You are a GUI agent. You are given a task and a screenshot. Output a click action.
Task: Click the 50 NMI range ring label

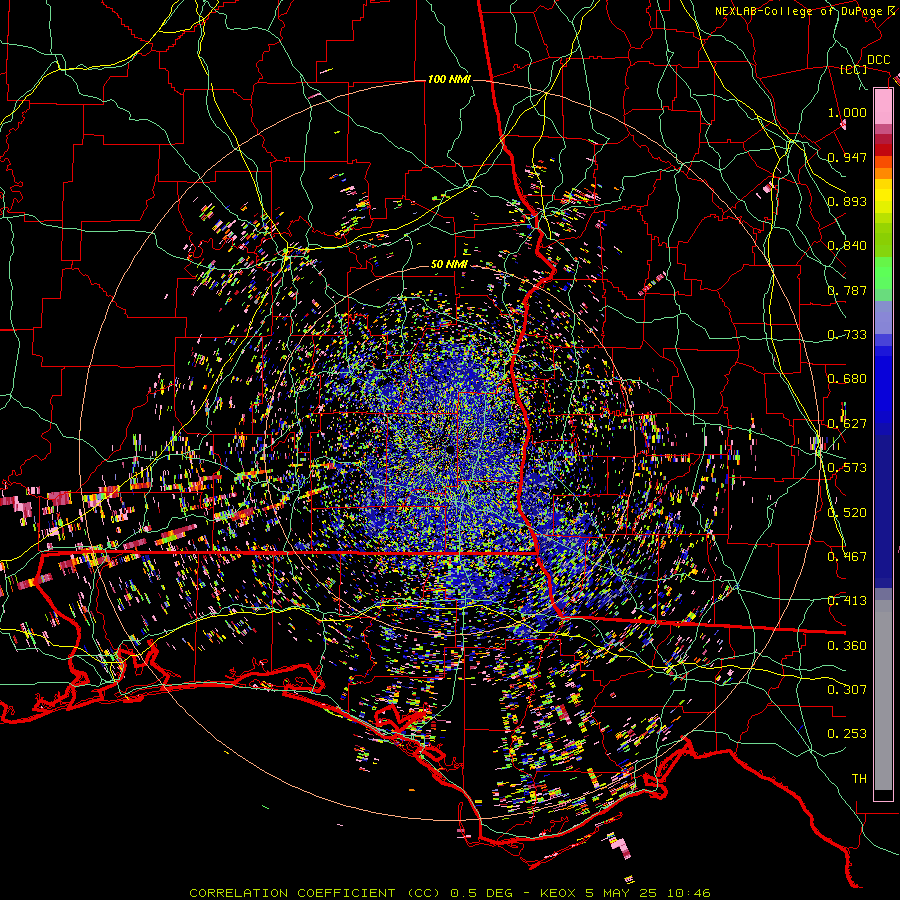pos(449,264)
